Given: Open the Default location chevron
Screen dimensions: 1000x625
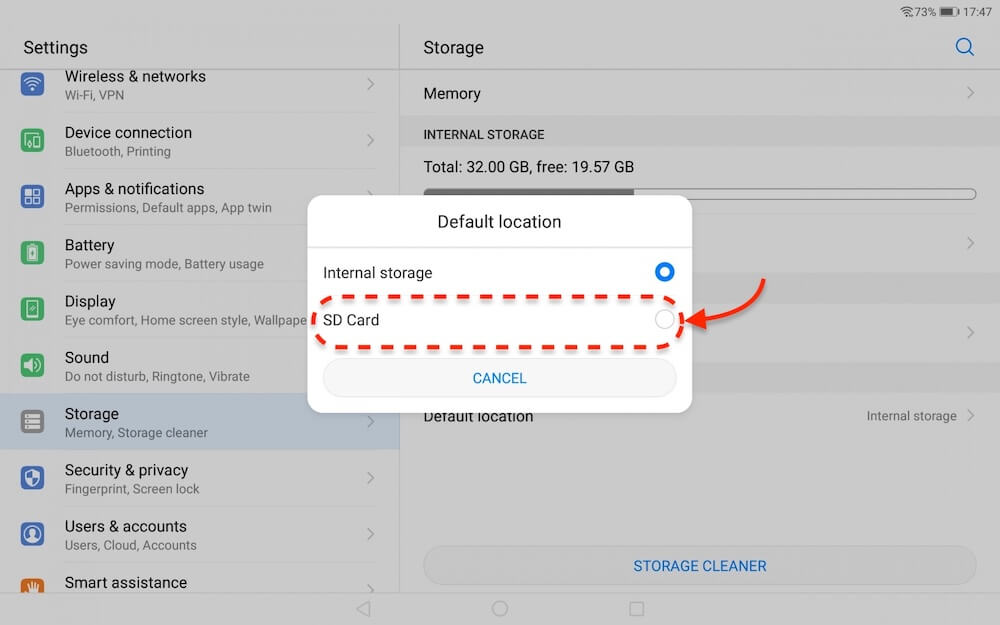Looking at the screenshot, I should tap(969, 415).
